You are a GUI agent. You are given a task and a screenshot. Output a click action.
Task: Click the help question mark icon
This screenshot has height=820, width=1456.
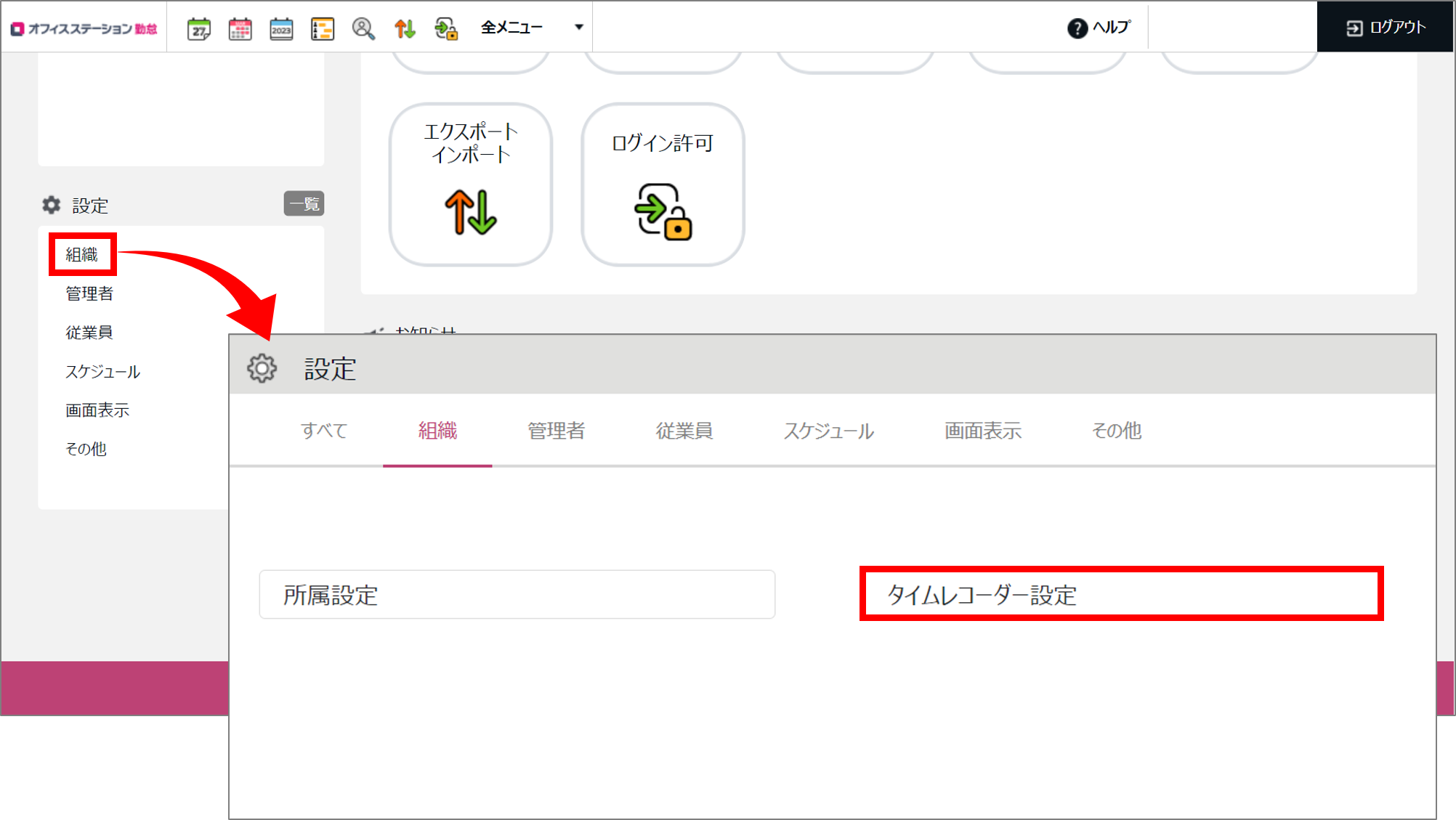tap(1077, 28)
